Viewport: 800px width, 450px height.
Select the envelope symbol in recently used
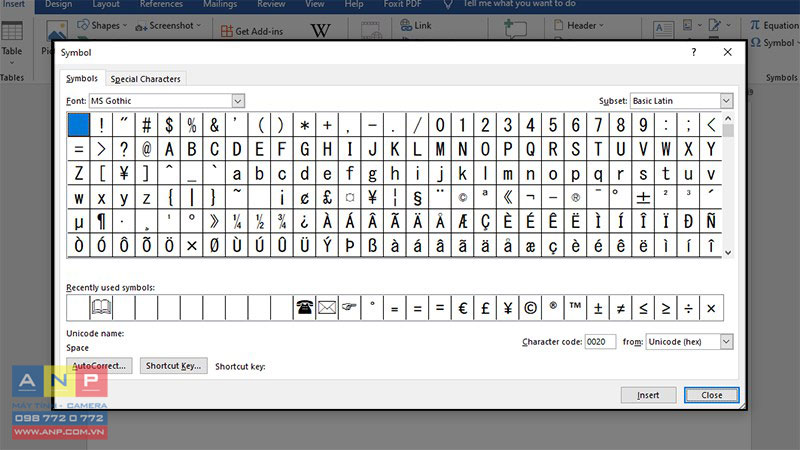(327, 308)
